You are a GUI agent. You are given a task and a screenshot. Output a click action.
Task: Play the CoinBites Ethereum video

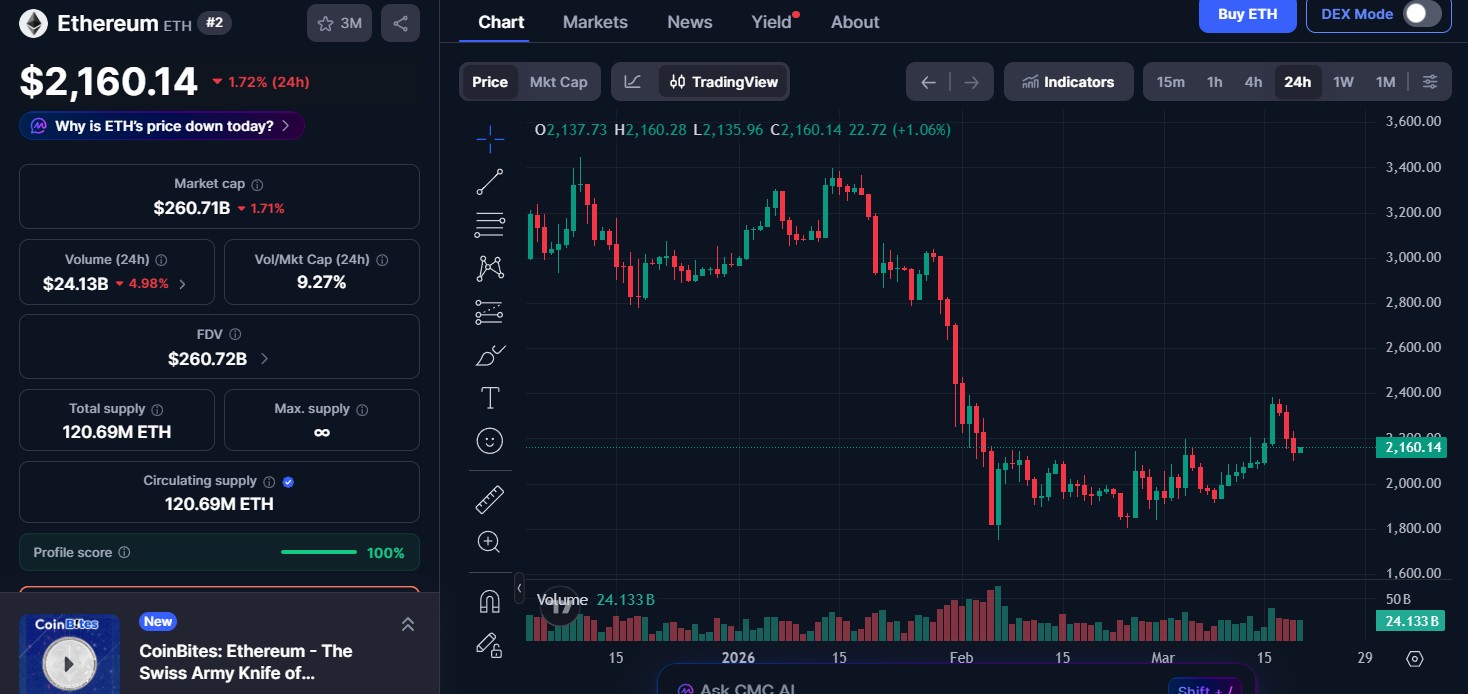pos(69,662)
